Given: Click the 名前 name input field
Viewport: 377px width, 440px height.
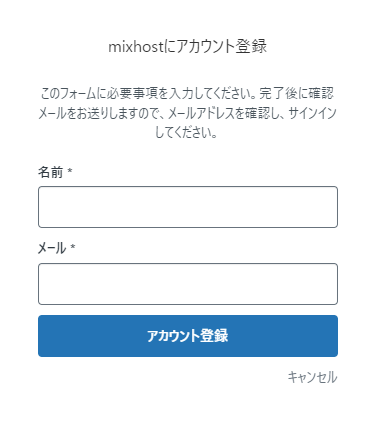Looking at the screenshot, I should (x=188, y=207).
